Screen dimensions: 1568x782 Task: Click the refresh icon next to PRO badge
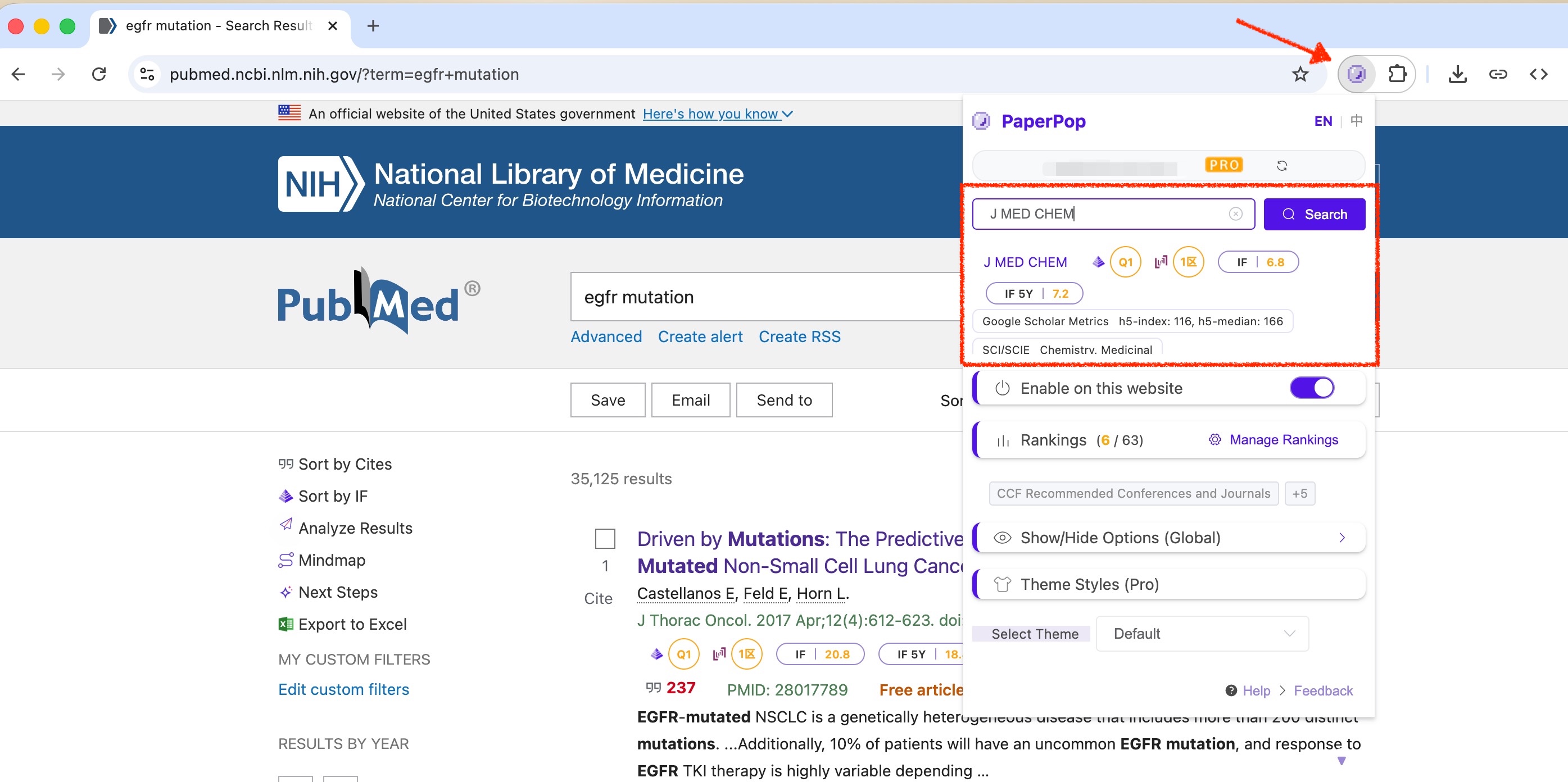(1281, 166)
